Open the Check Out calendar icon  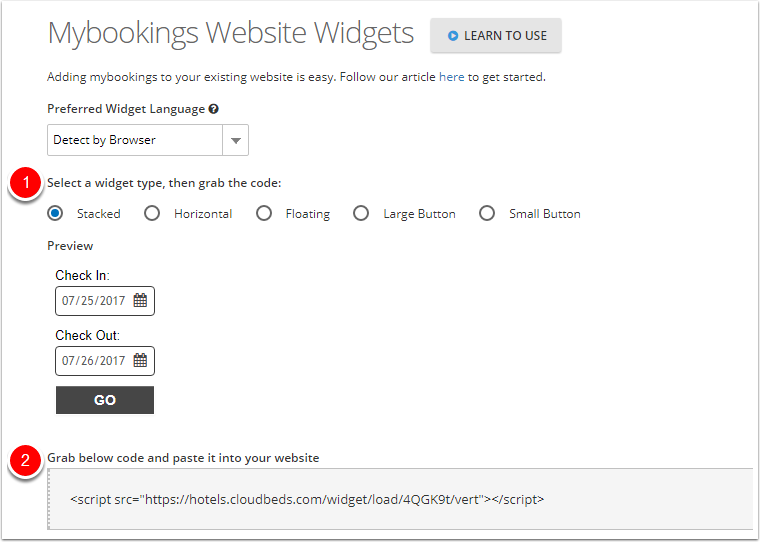(140, 360)
